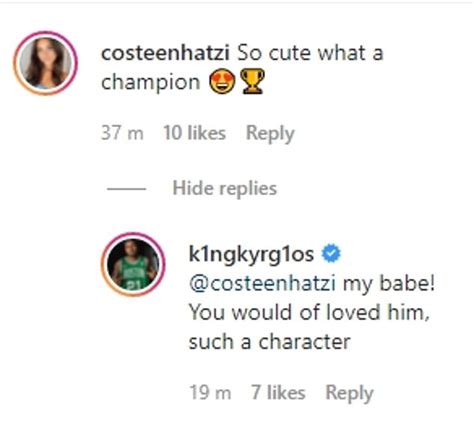Screen dimensions: 474x435
Task: View the 7 likes list
Action: pyautogui.click(x=278, y=393)
